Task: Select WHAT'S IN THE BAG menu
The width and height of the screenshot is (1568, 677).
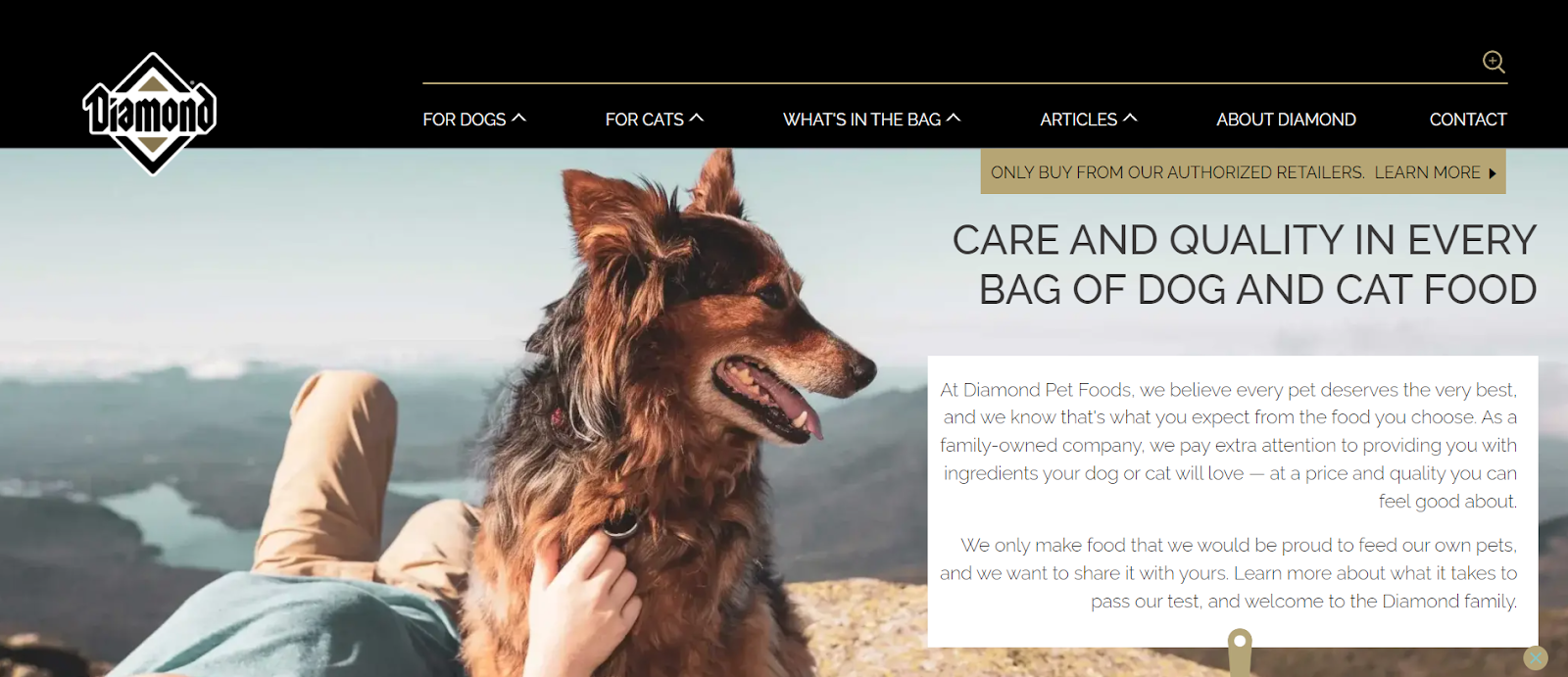Action: 861,120
